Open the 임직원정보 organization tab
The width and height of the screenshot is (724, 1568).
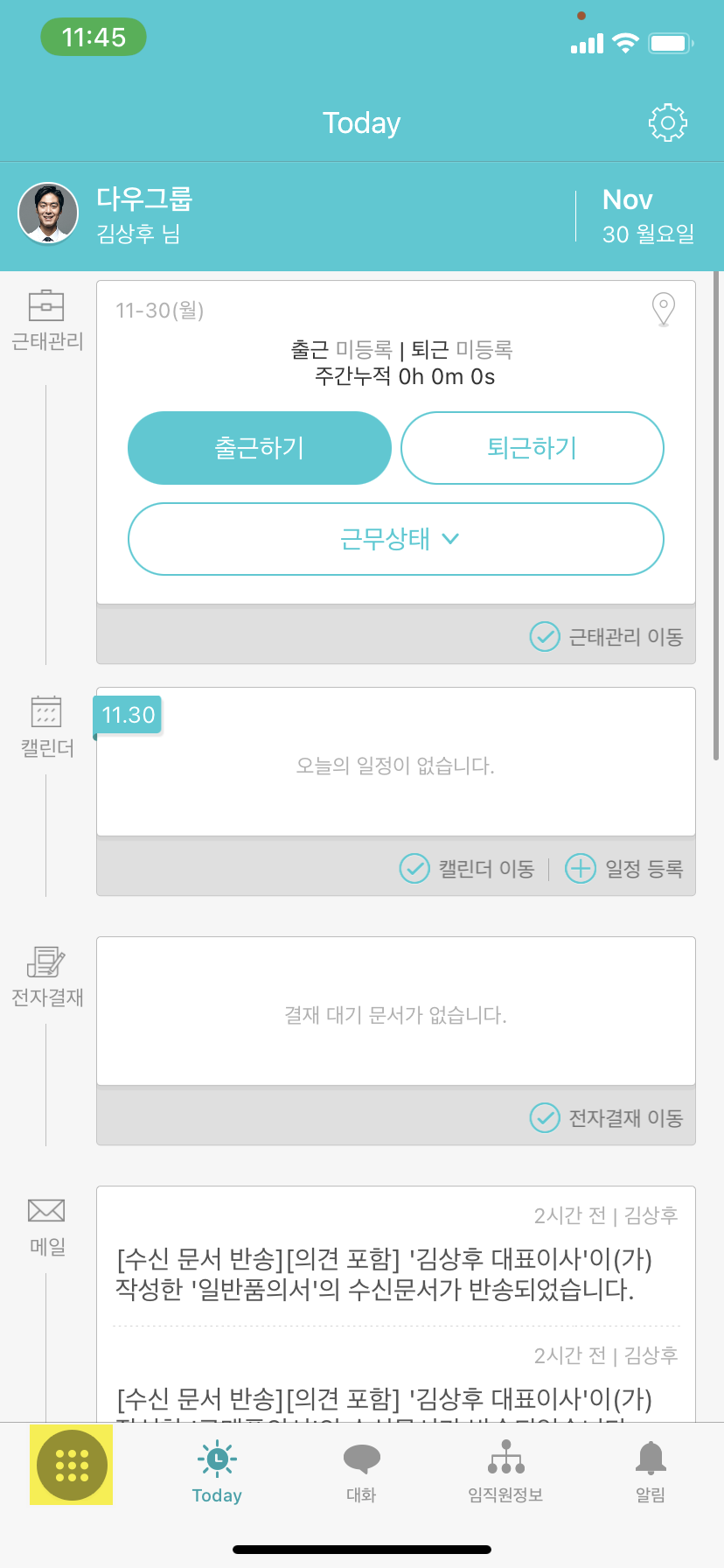[505, 1468]
